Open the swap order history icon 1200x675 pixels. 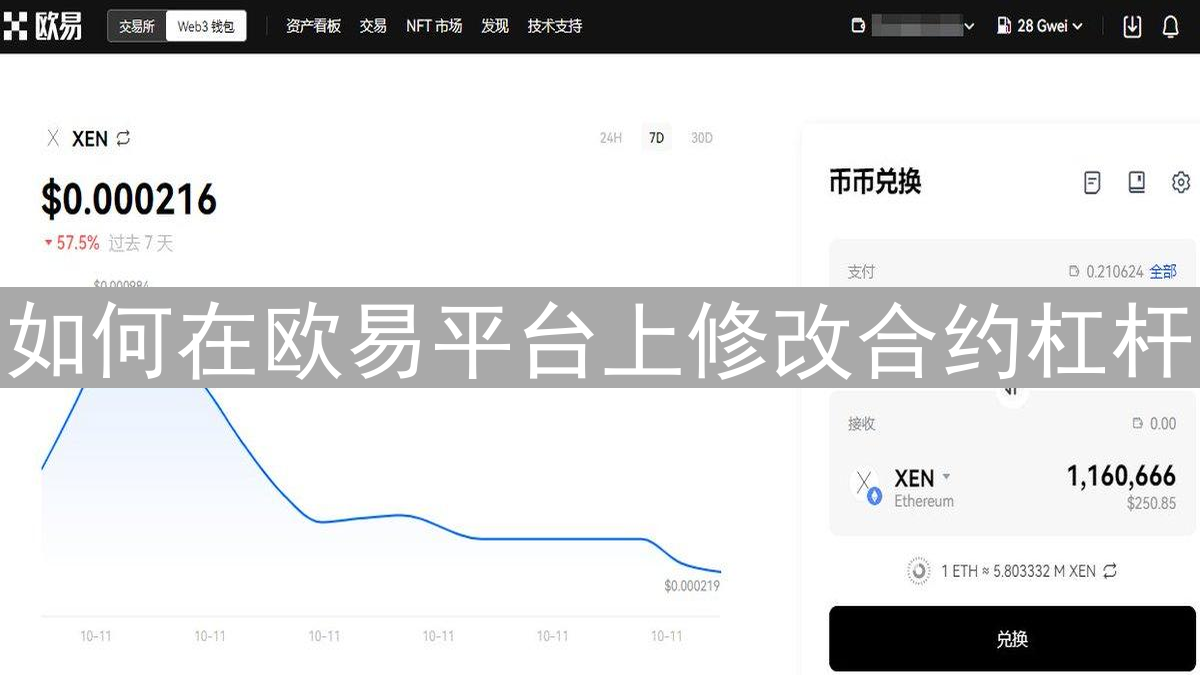1092,183
